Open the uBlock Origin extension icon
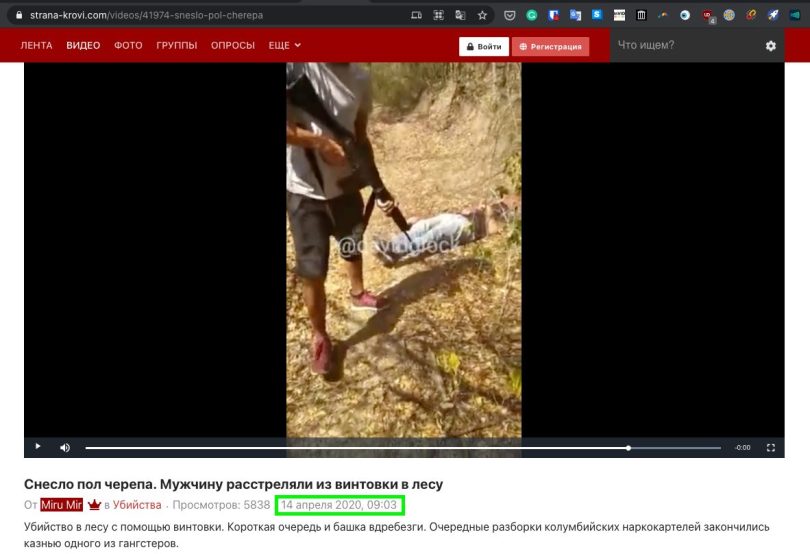This screenshot has width=810, height=554. coord(708,15)
